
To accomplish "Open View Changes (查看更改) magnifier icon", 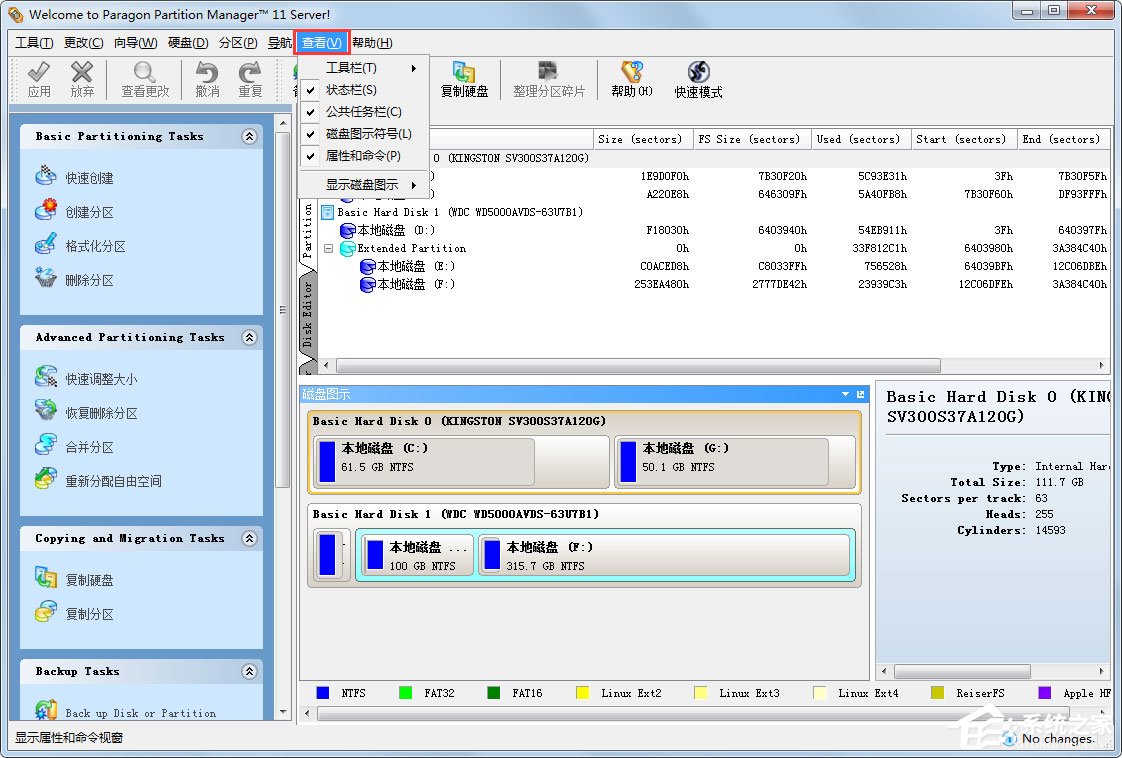I will tap(145, 72).
